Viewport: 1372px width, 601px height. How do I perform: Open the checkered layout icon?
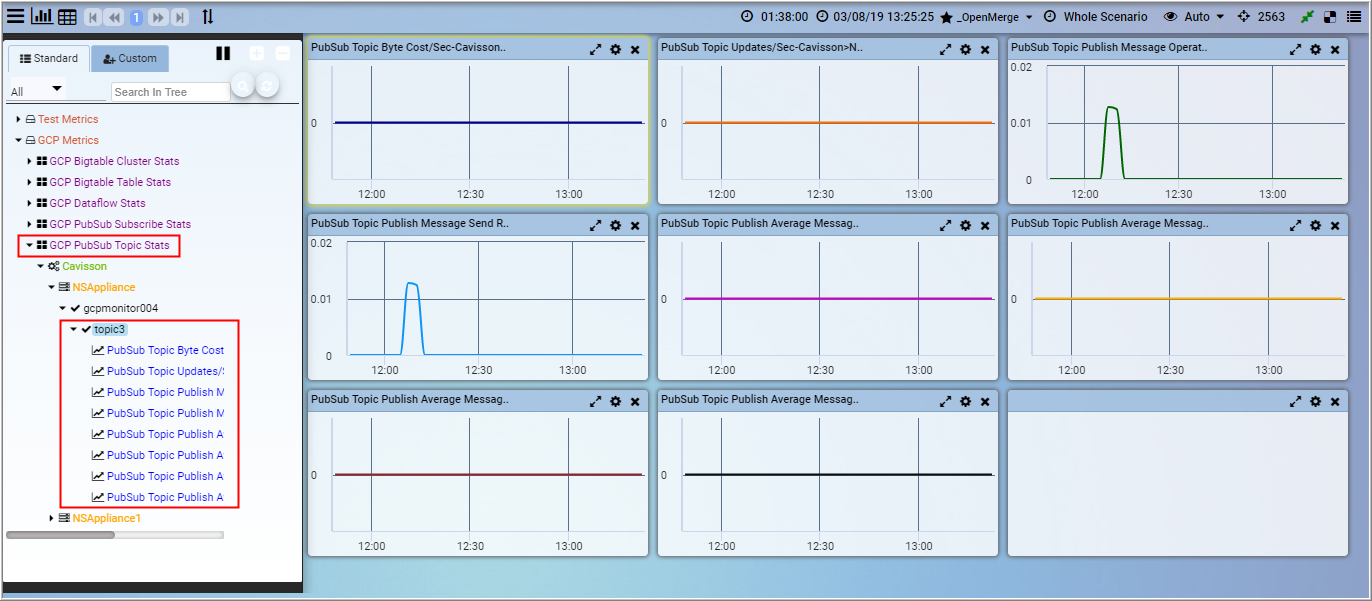click(x=1330, y=17)
